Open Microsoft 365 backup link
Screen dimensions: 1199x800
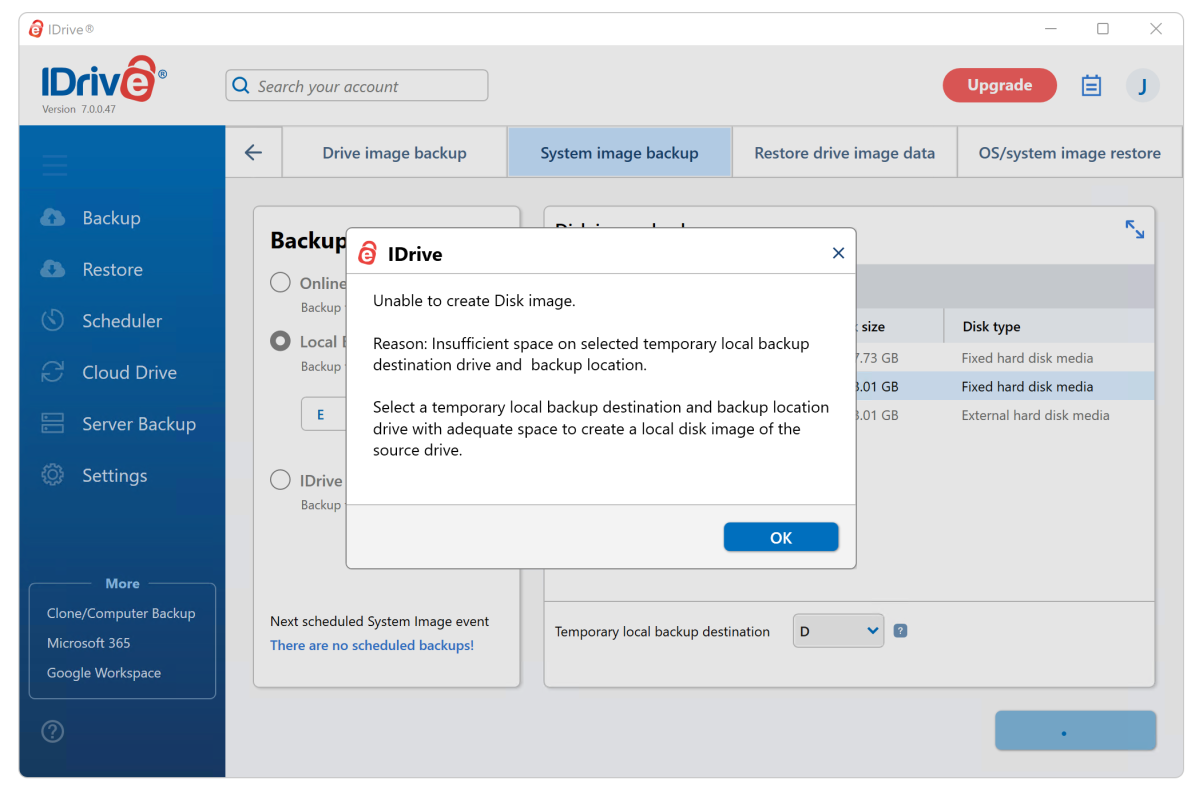[x=89, y=643]
